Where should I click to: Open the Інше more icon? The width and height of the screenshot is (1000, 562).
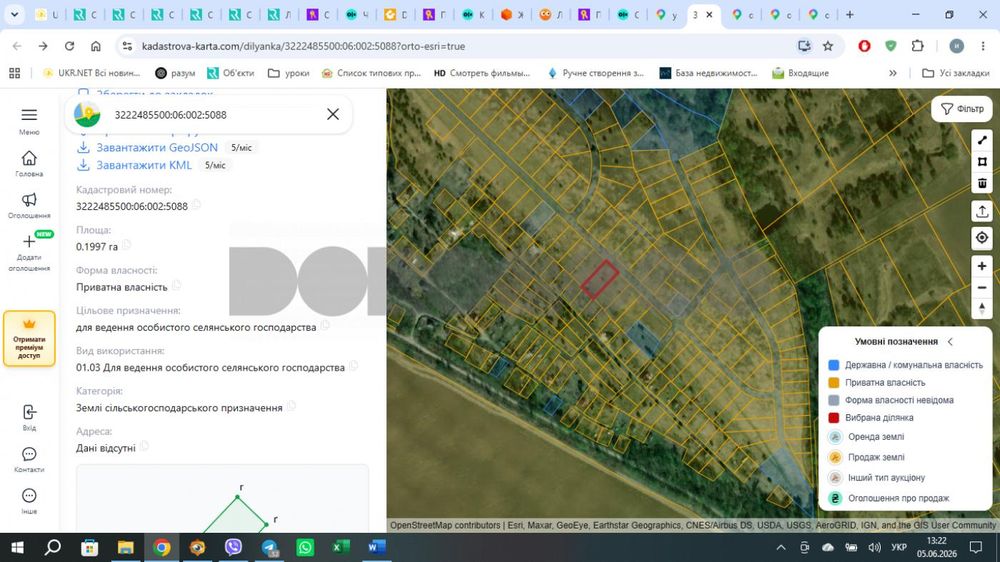[x=29, y=496]
